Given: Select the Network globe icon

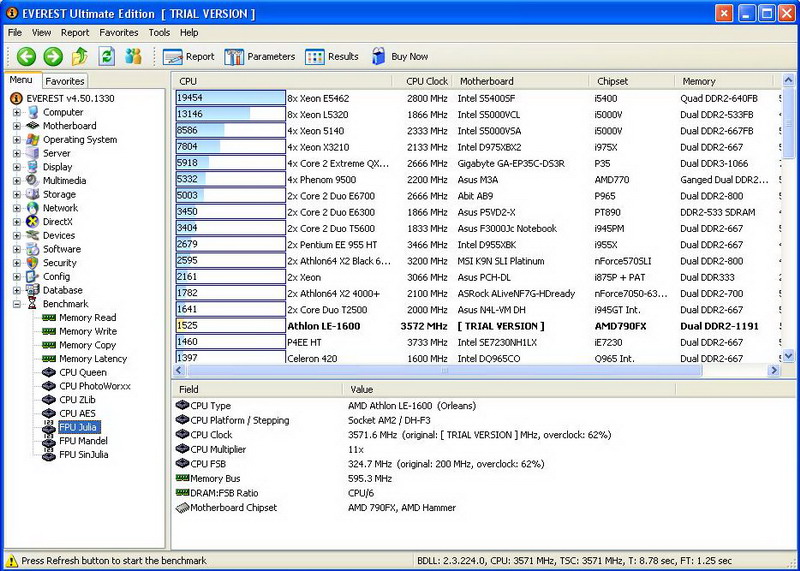Looking at the screenshot, I should pyautogui.click(x=33, y=208).
